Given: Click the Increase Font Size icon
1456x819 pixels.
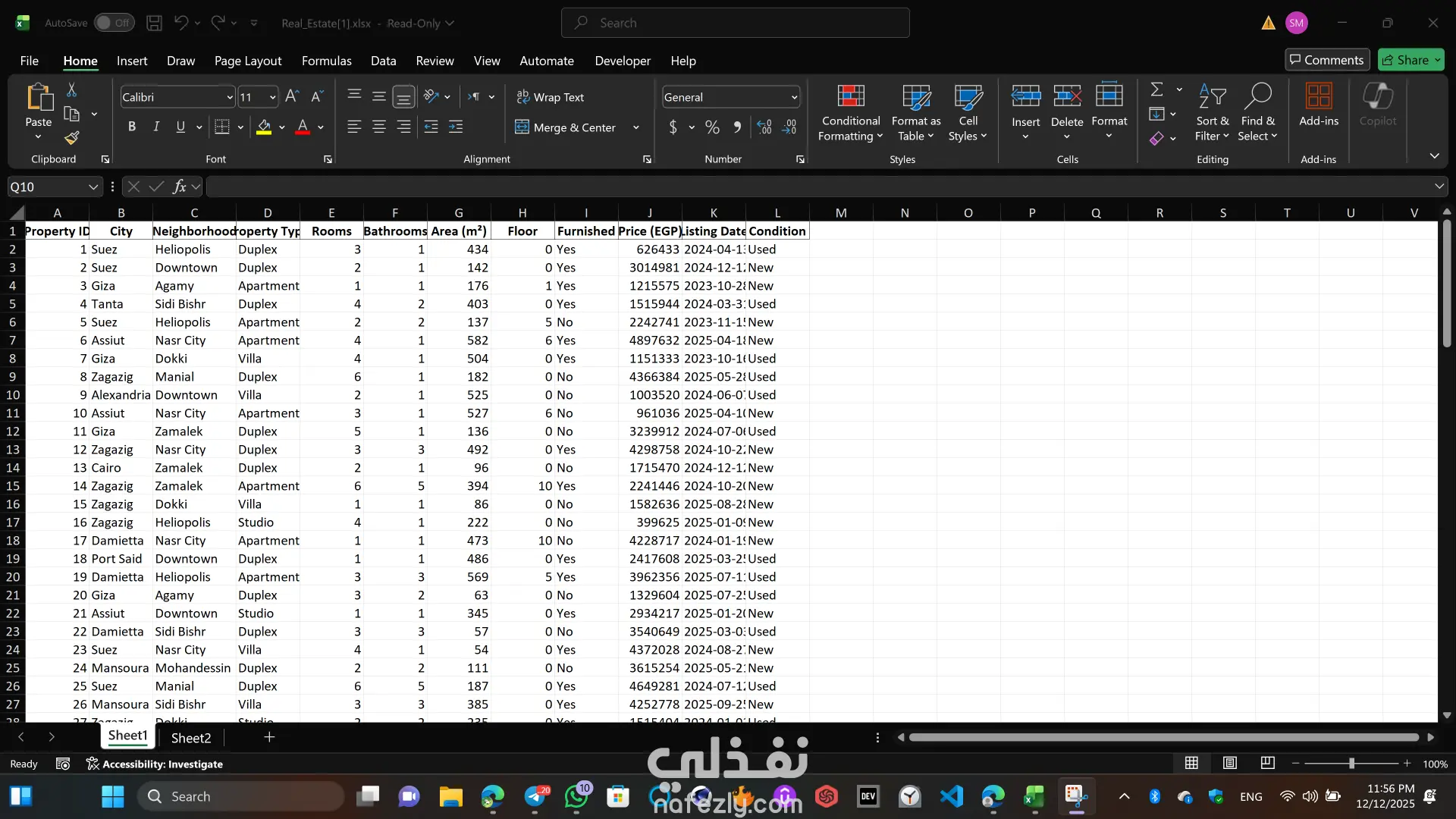Looking at the screenshot, I should (291, 96).
